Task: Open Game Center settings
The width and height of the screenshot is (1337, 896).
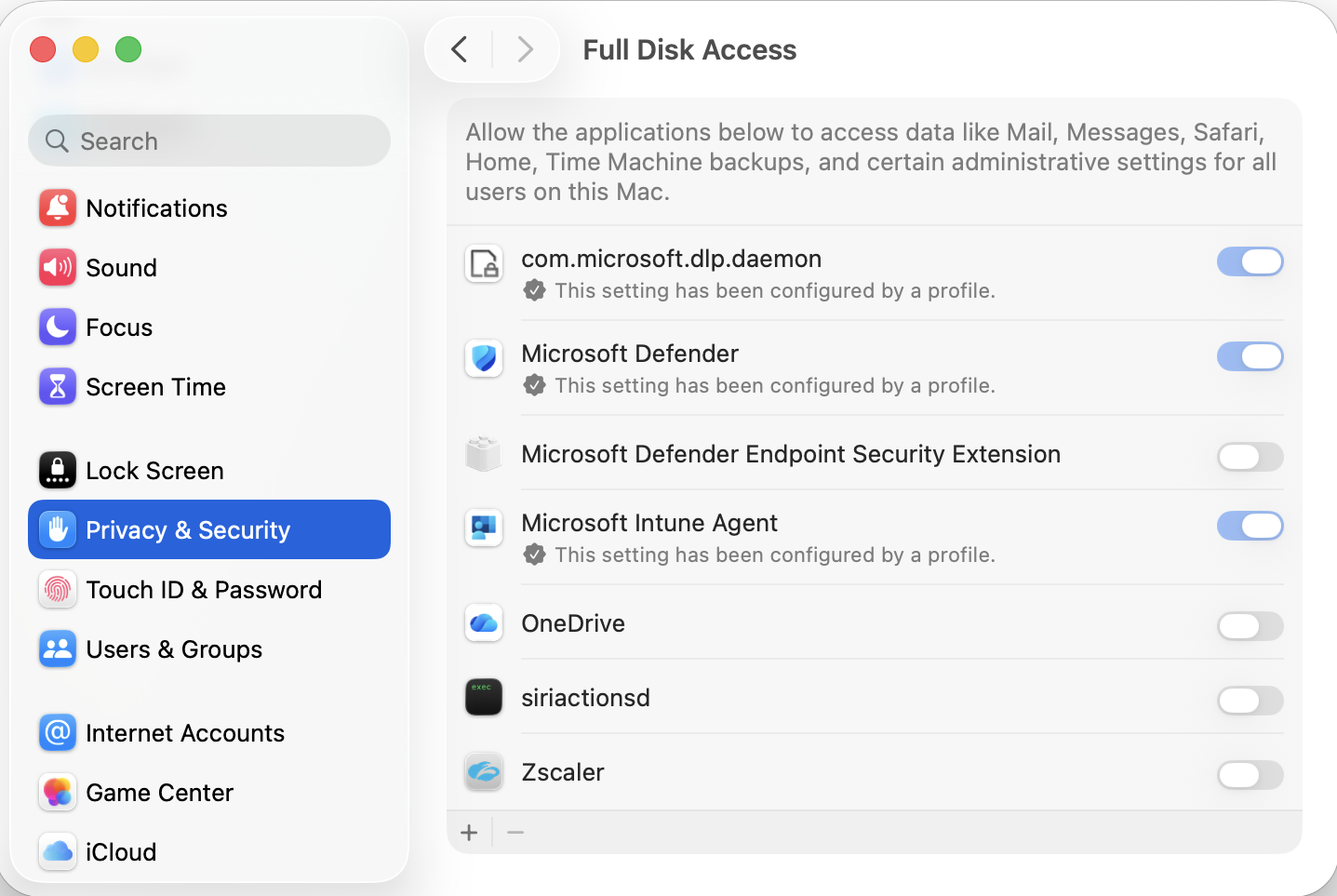Action: tap(209, 793)
